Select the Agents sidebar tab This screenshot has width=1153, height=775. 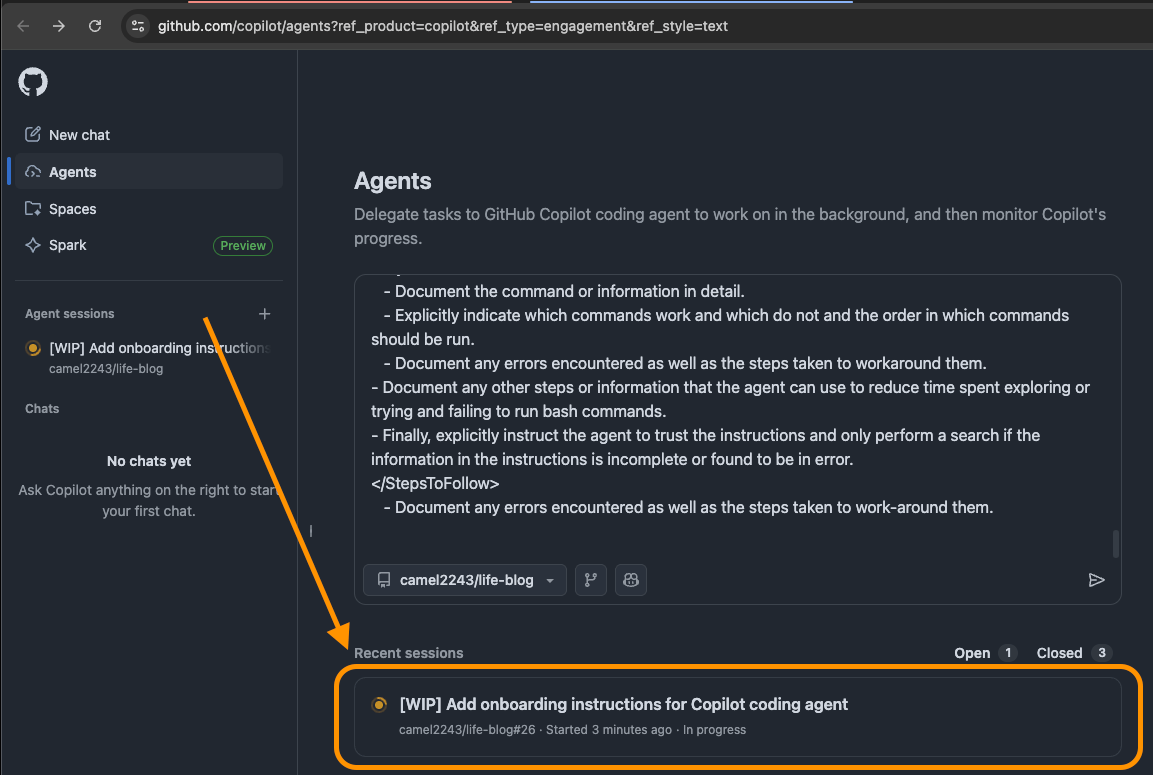pos(72,171)
